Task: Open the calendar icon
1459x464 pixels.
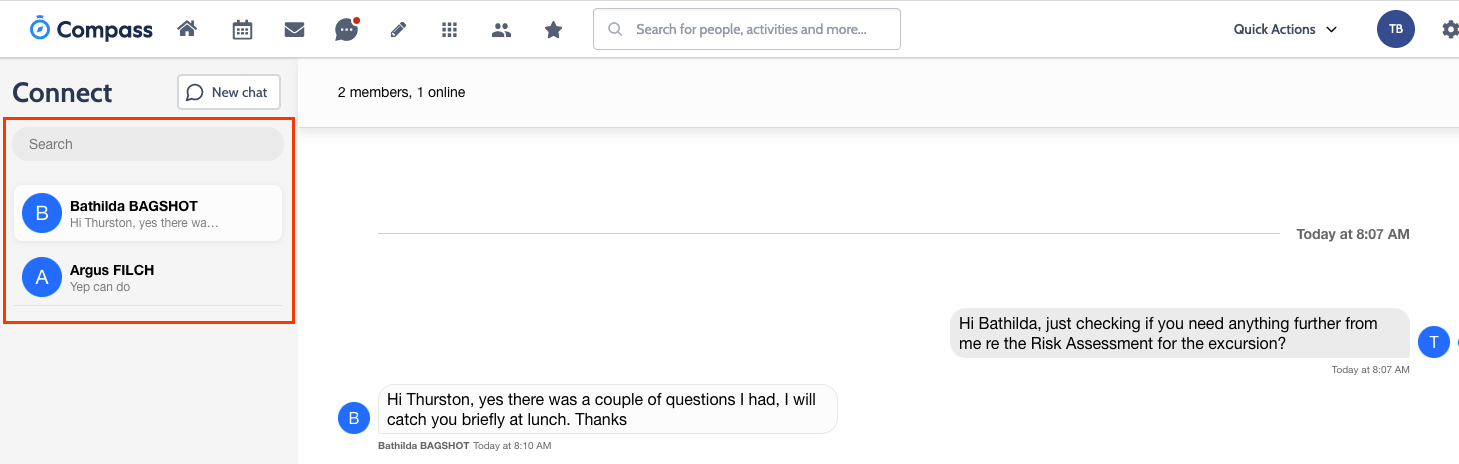Action: pyautogui.click(x=242, y=30)
